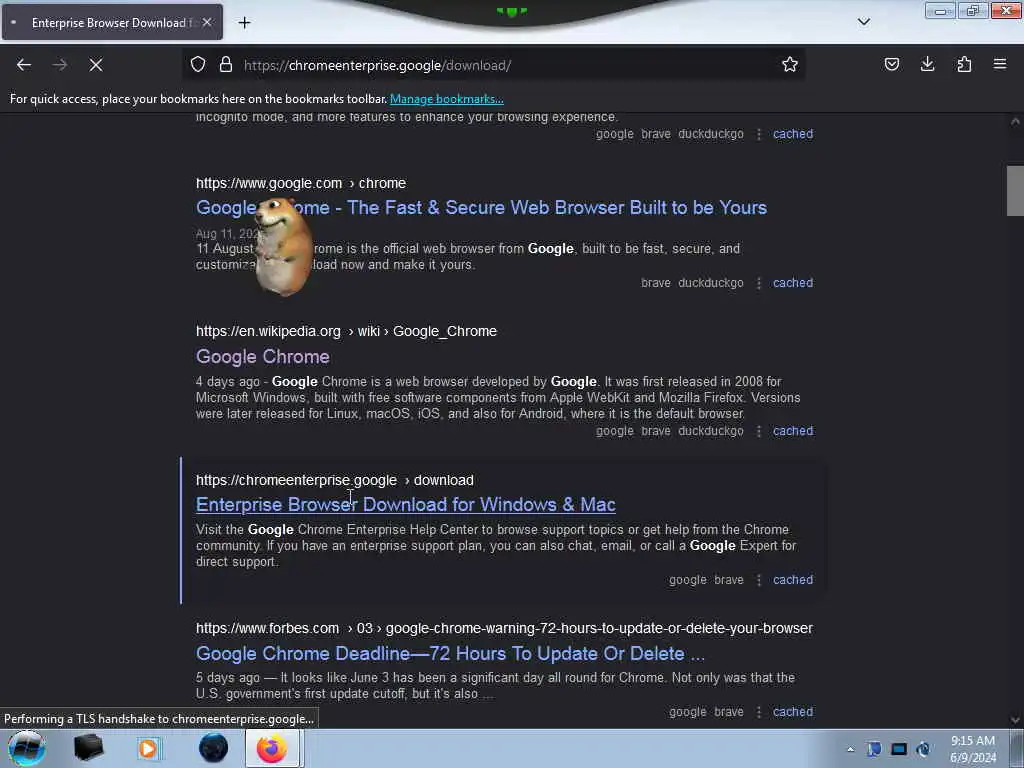The image size is (1024, 768).
Task: Open action center flag tray icon
Action: [874, 749]
